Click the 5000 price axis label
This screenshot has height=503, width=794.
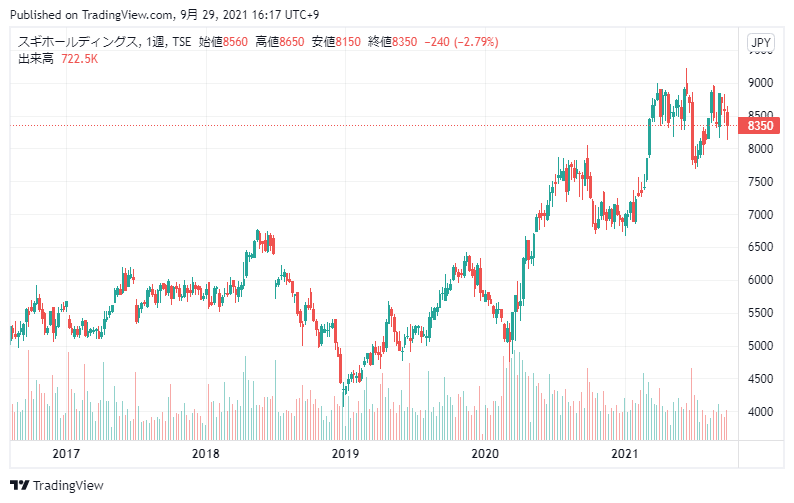pyautogui.click(x=761, y=345)
